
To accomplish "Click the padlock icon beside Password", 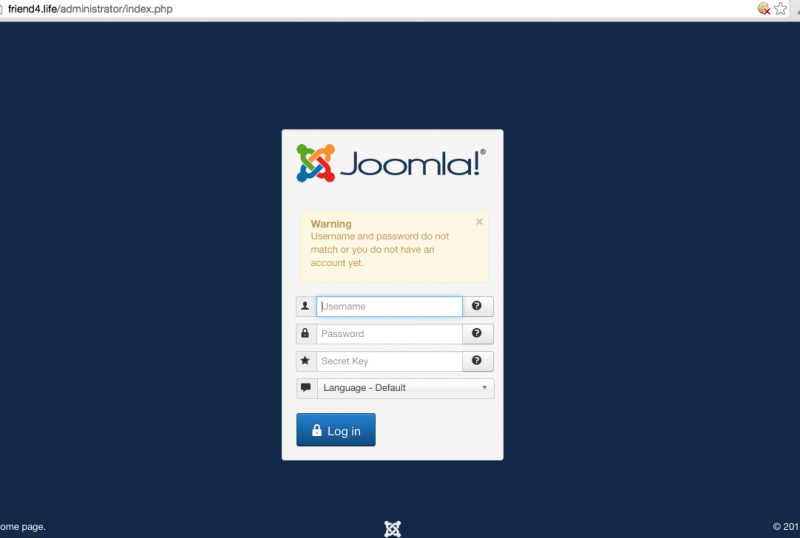I will click(x=306, y=334).
